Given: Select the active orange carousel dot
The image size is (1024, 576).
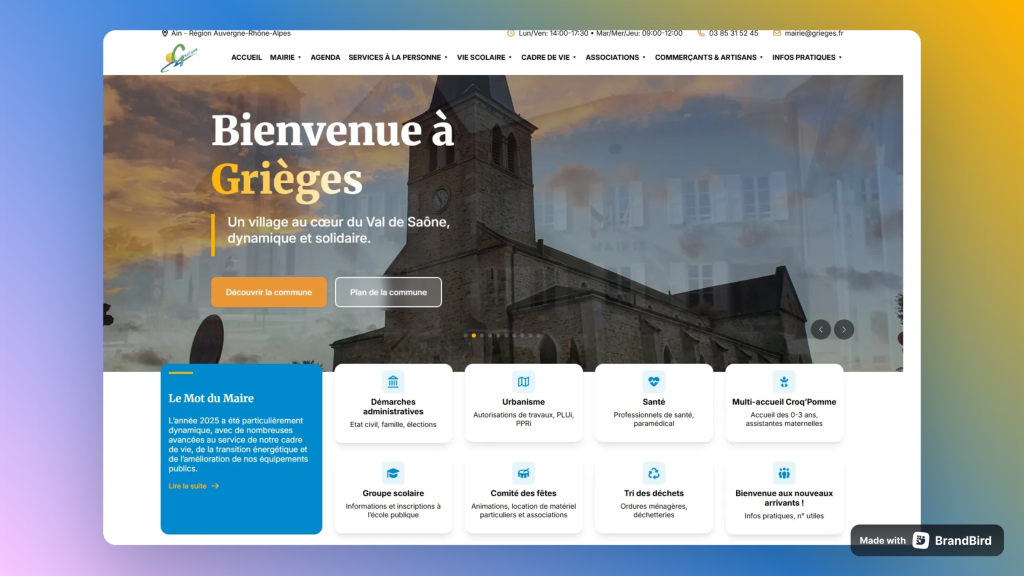Looking at the screenshot, I should [474, 336].
